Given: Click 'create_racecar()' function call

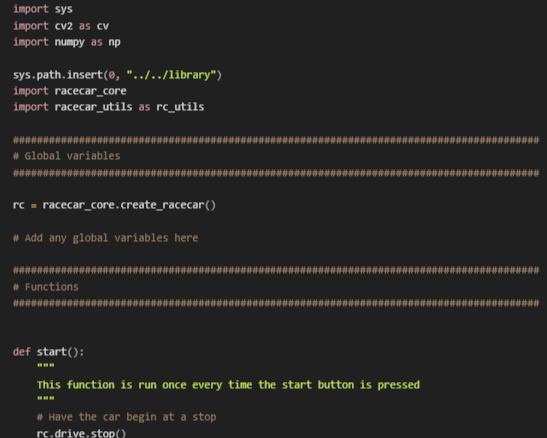Looking at the screenshot, I should (x=168, y=205).
